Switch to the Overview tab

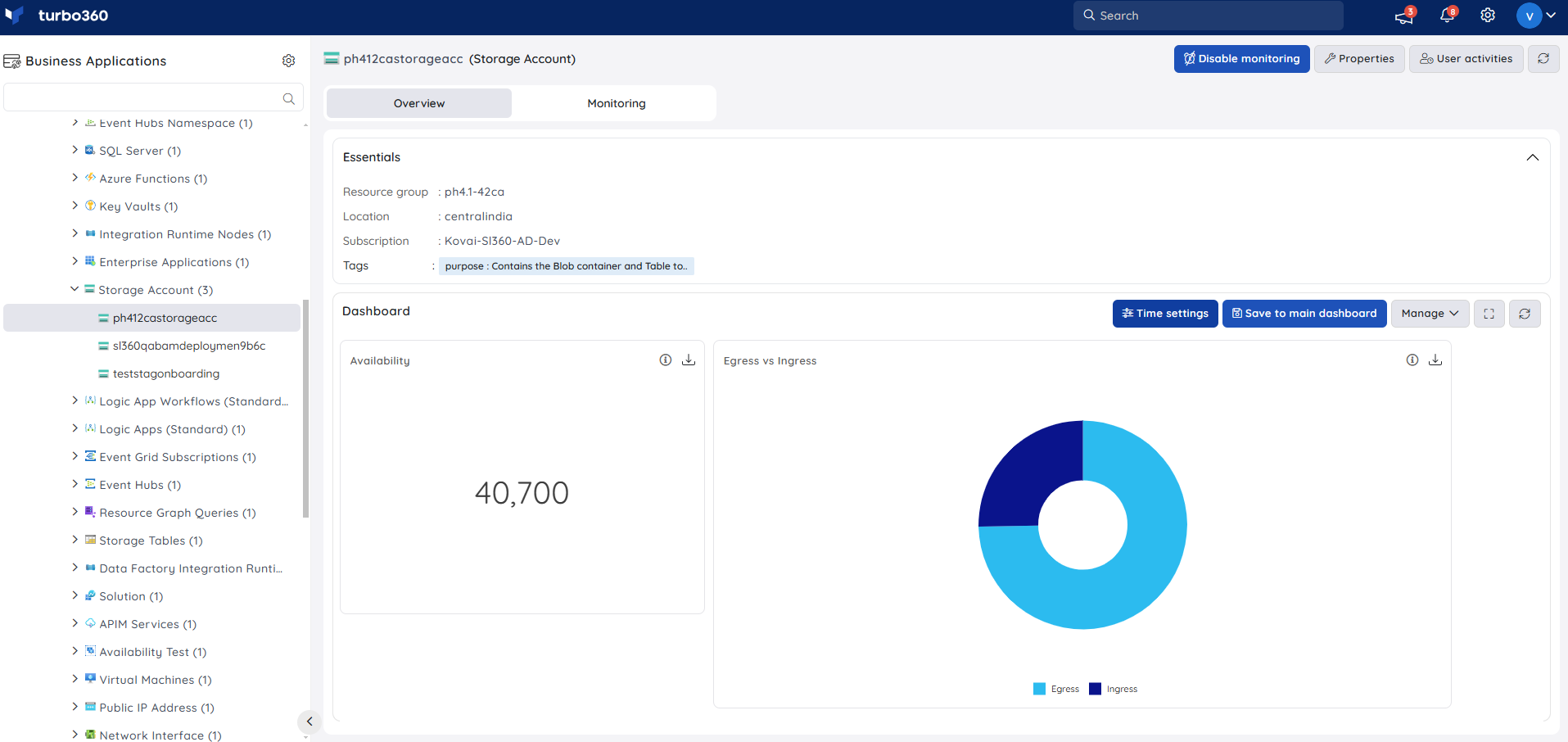419,103
